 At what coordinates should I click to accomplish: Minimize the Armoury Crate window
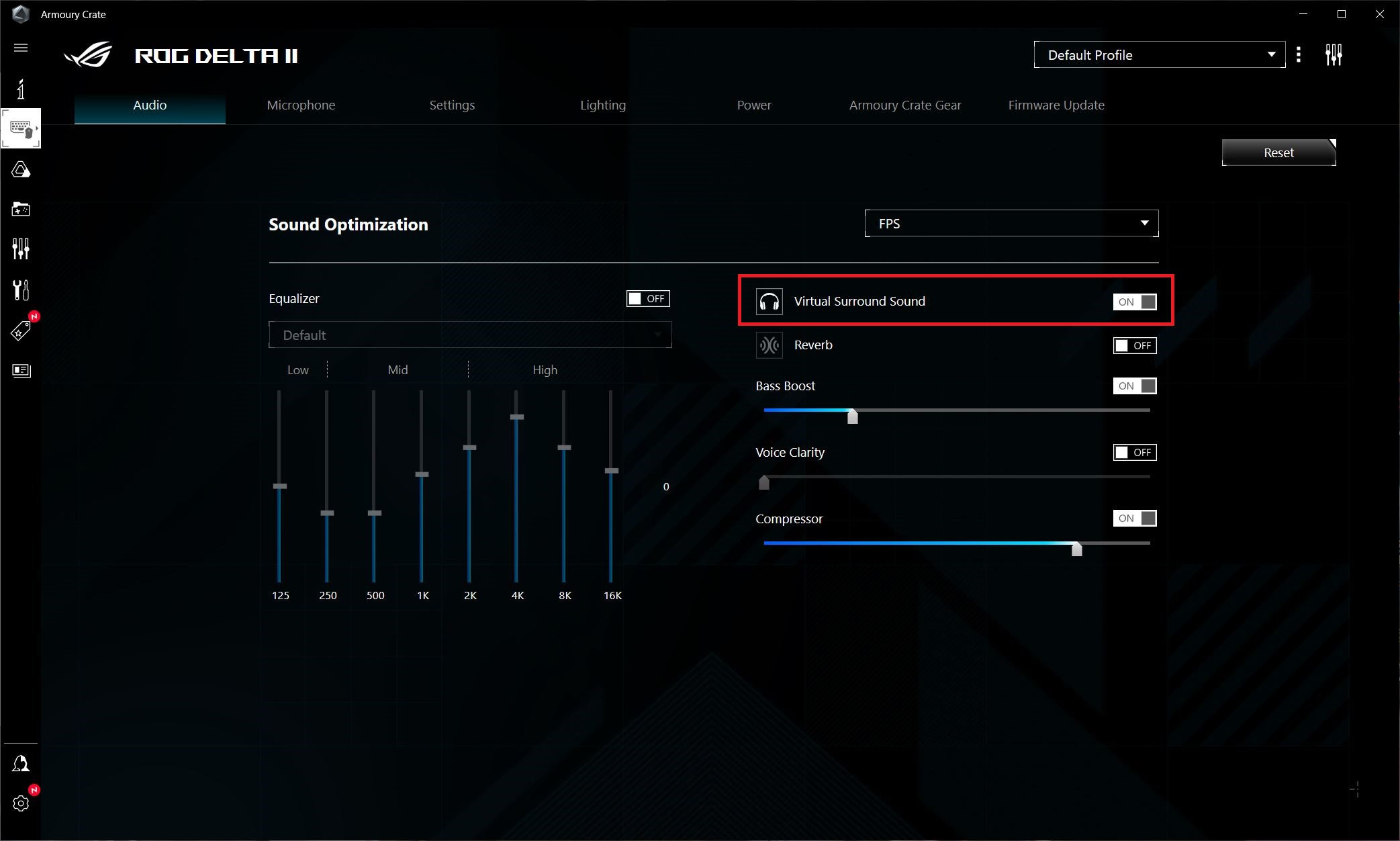coord(1303,14)
